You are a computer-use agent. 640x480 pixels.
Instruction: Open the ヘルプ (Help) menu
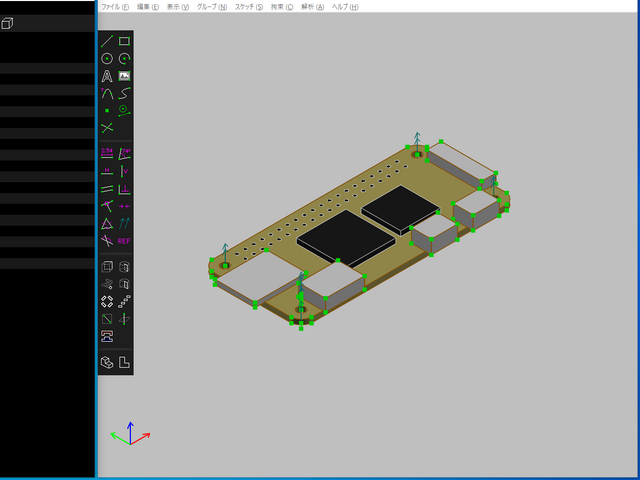click(x=345, y=6)
